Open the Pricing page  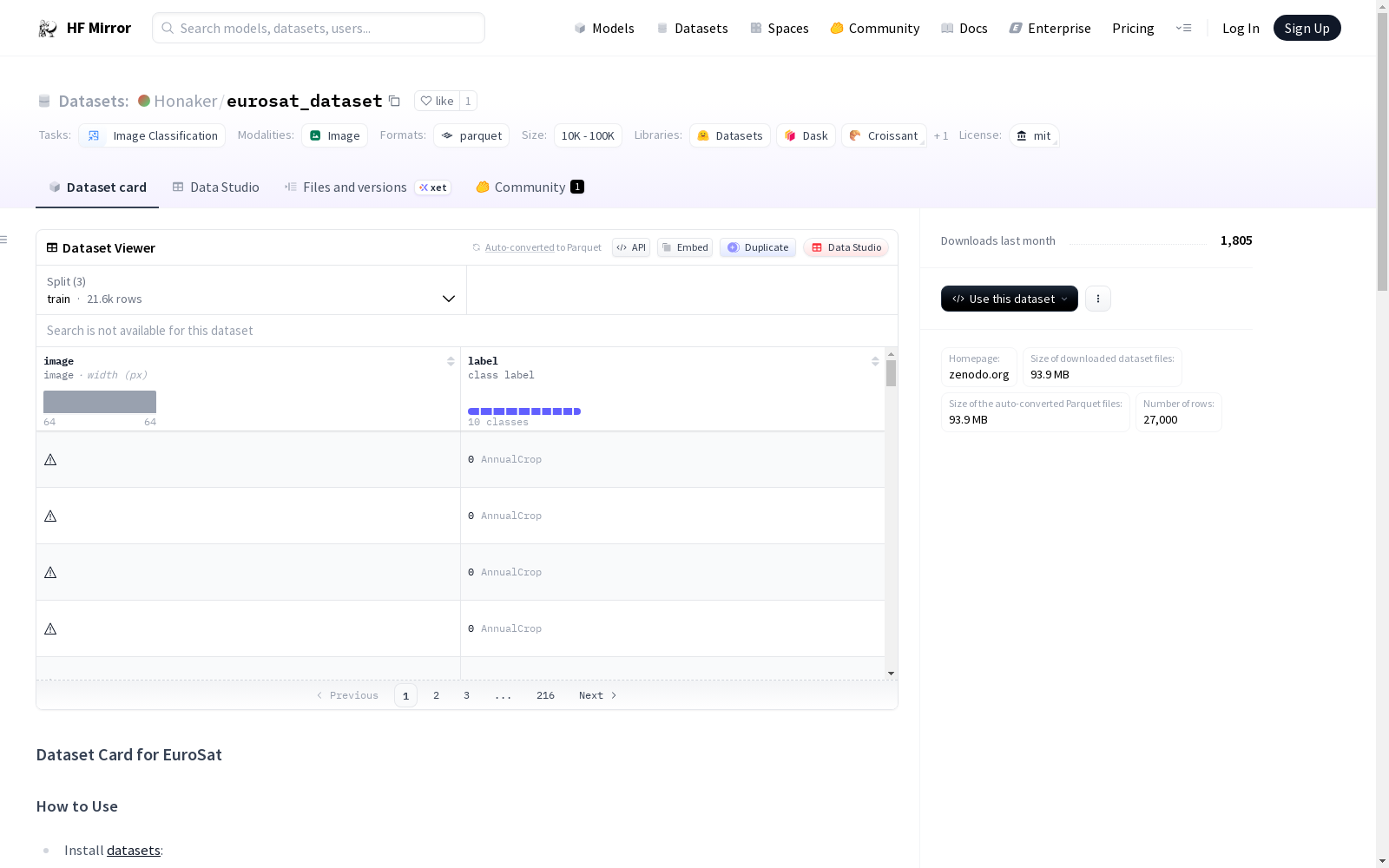1133,28
